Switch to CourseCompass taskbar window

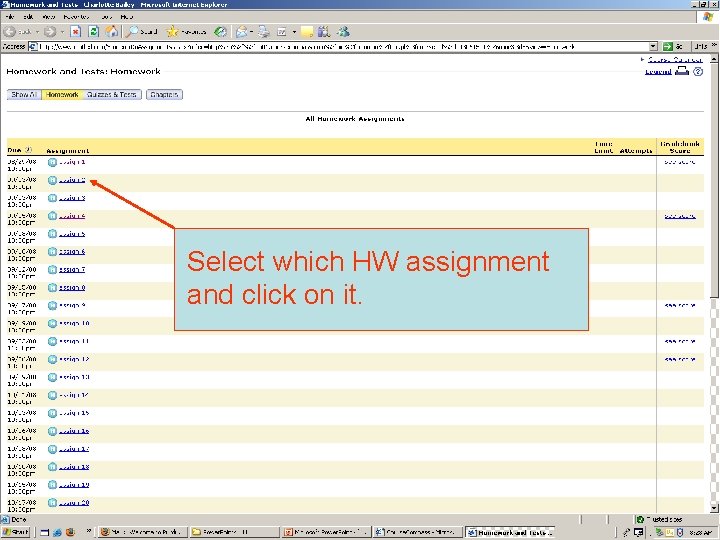coord(417,532)
